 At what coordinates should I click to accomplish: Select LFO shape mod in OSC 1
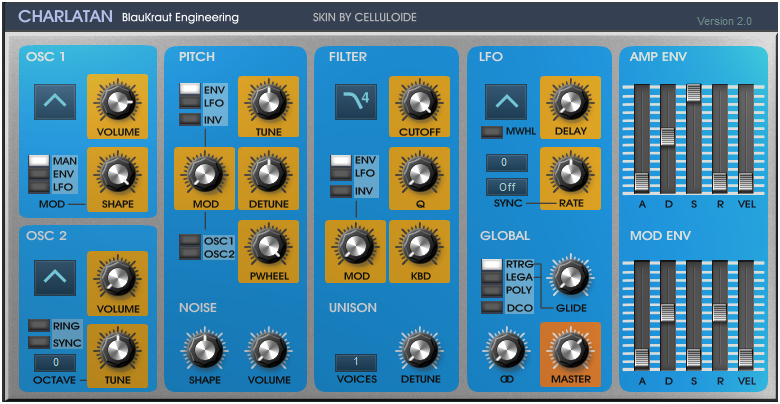click(39, 187)
